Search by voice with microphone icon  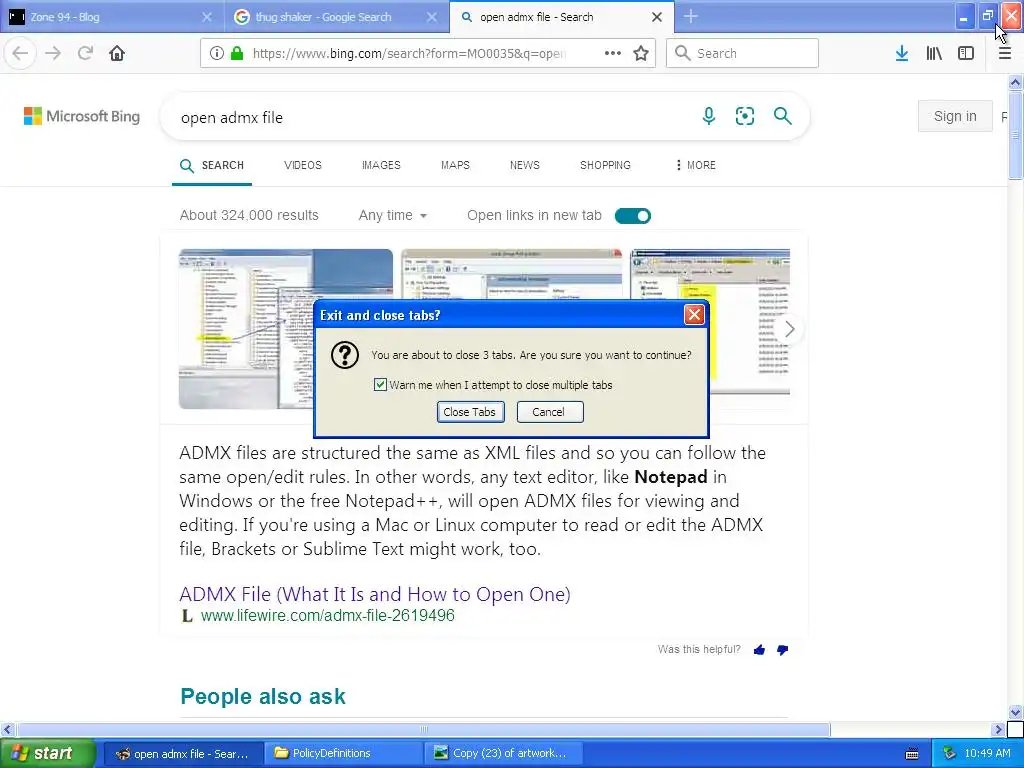tap(709, 116)
